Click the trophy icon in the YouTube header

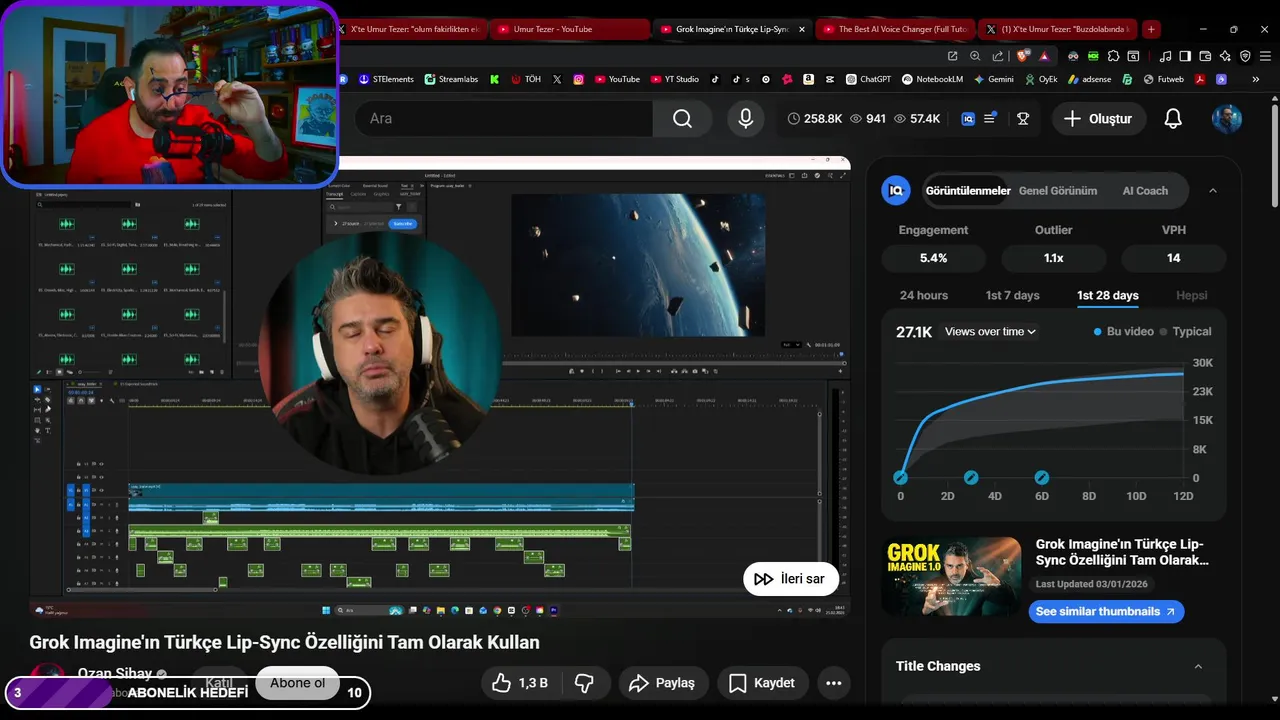pos(1022,118)
